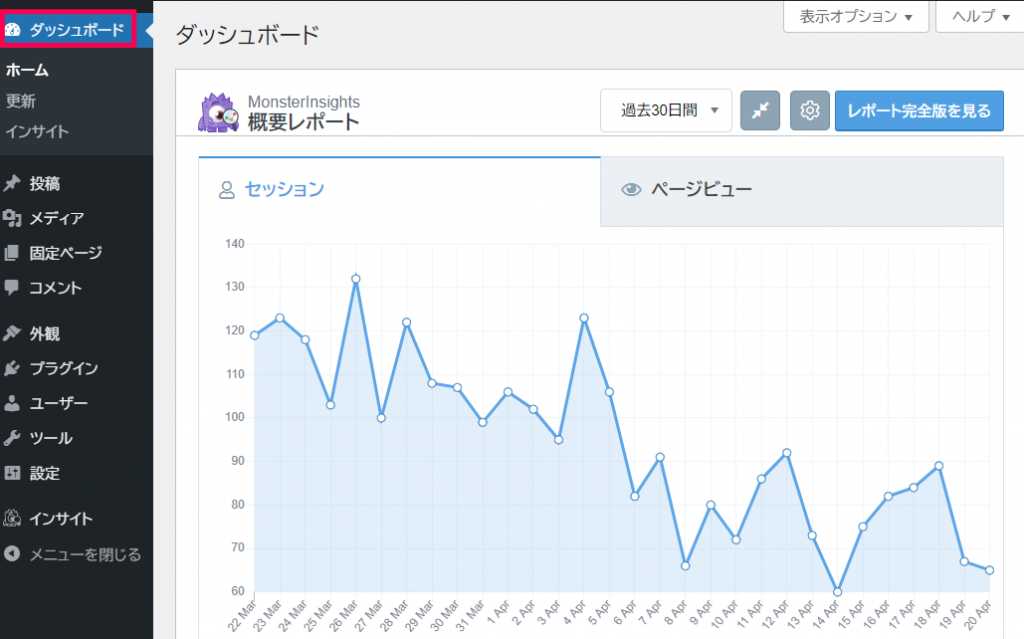Click the 12 Apr data point
This screenshot has height=639, width=1024.
tap(787, 453)
